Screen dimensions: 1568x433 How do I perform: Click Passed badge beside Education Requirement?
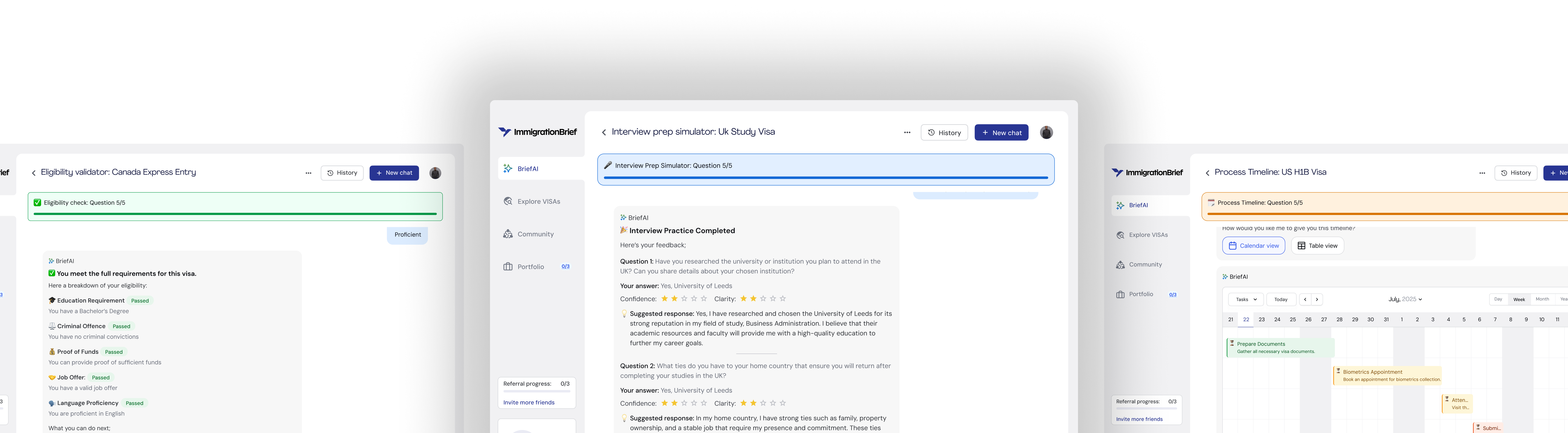pos(140,300)
